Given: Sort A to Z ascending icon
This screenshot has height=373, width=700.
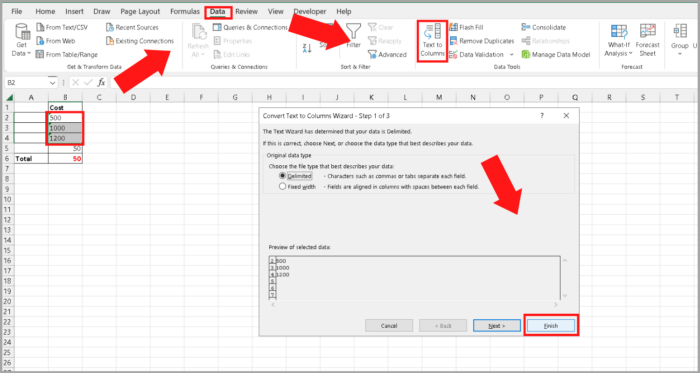Looking at the screenshot, I should 307,48.
